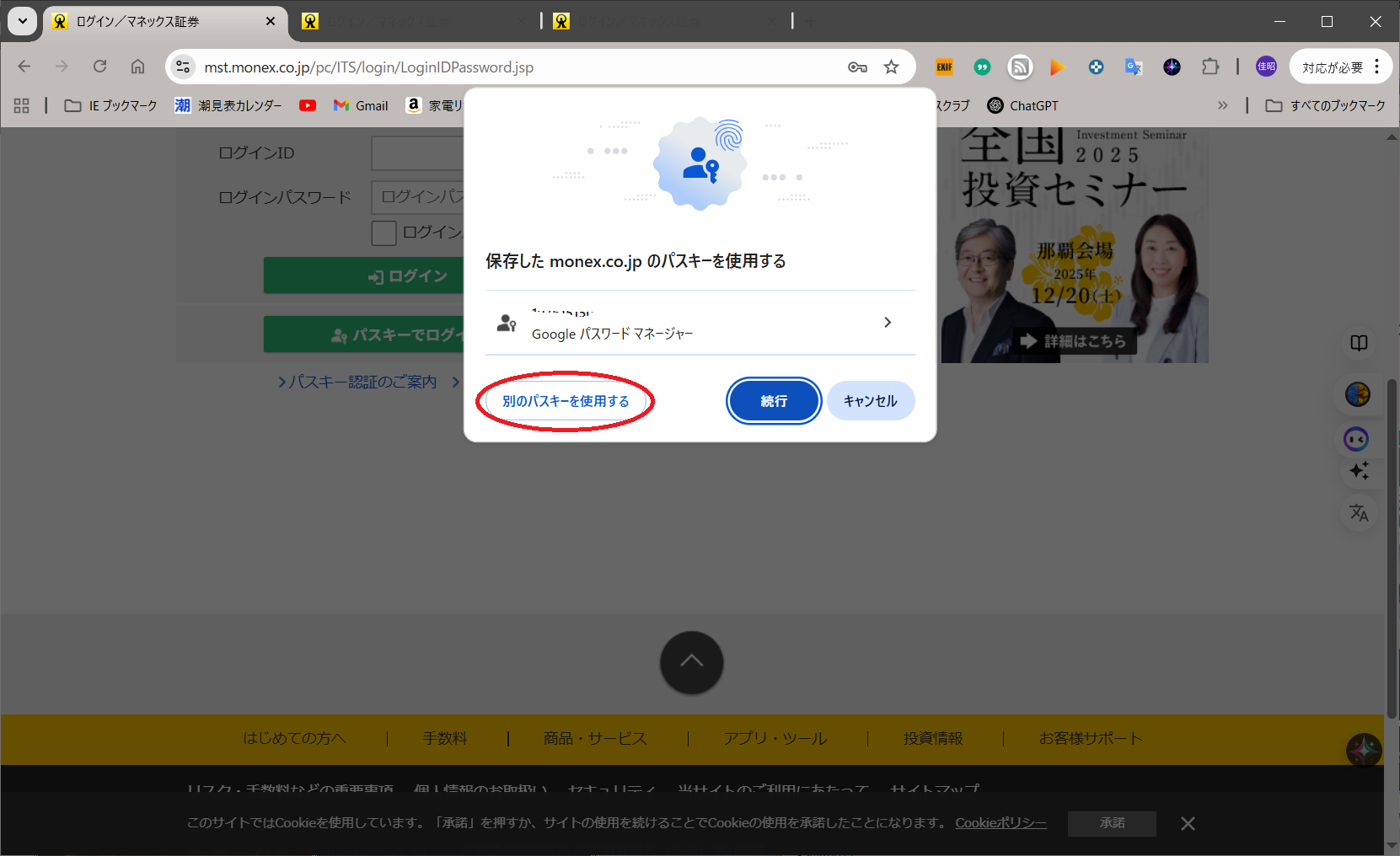
Task: Open the Chrome three-dot menu
Action: pos(1377,67)
